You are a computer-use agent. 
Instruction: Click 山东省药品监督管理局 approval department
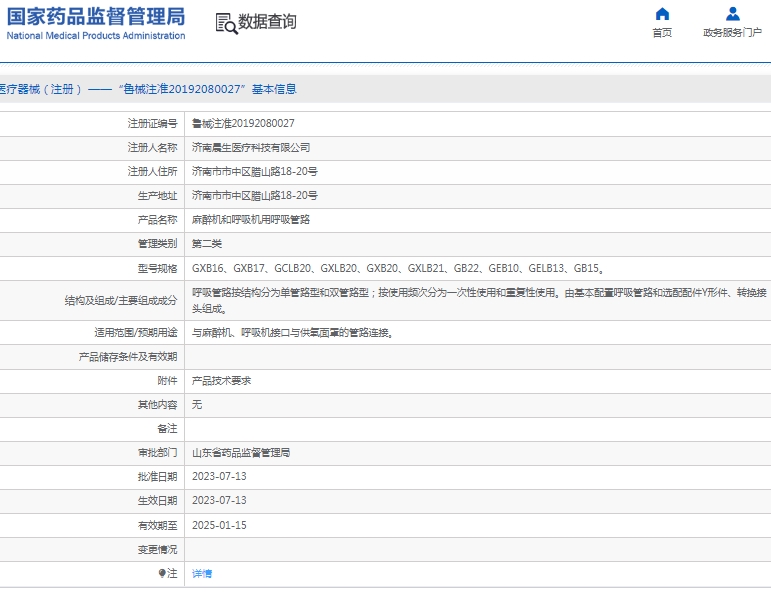[x=241, y=453]
